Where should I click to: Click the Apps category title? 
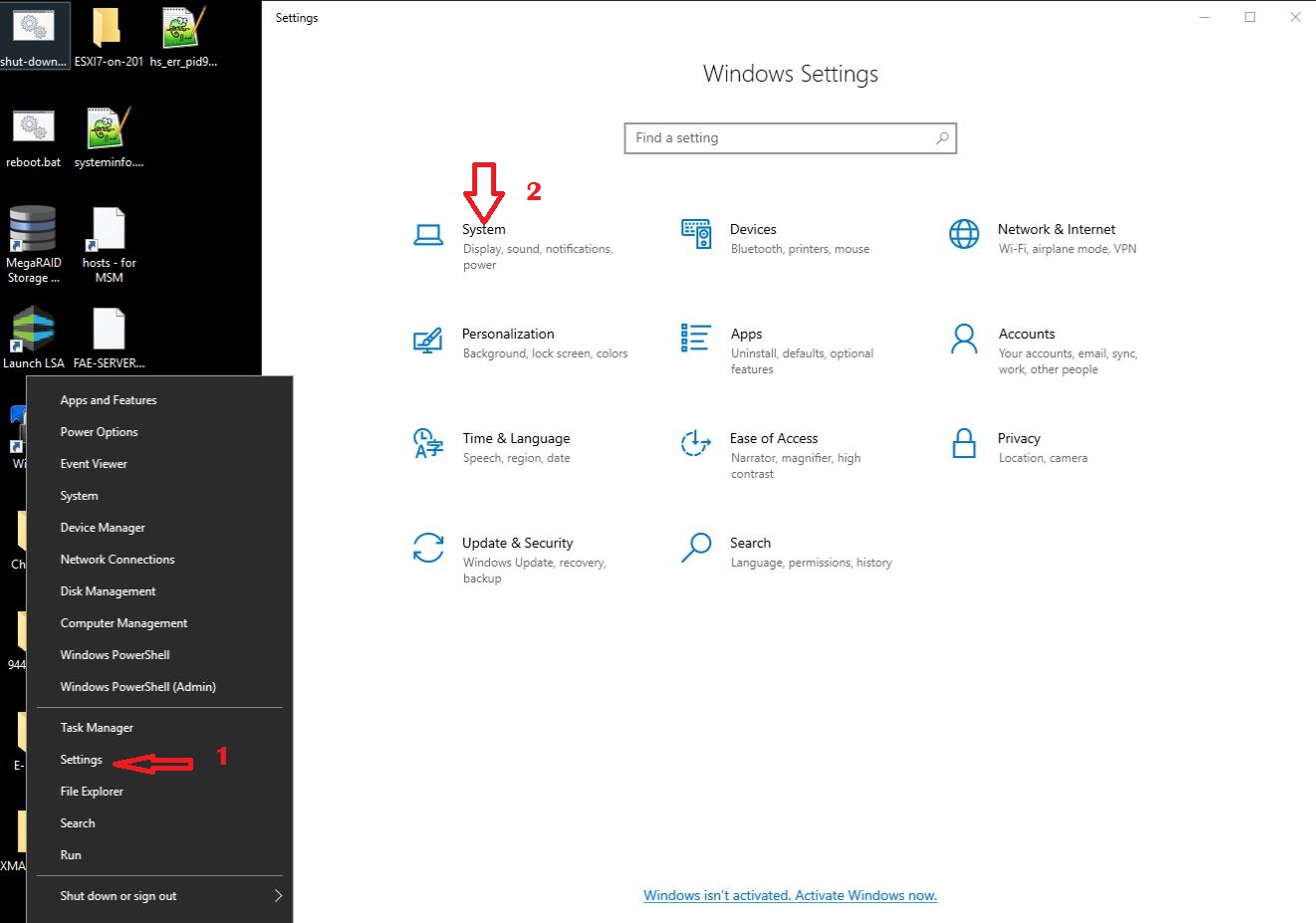pos(746,334)
